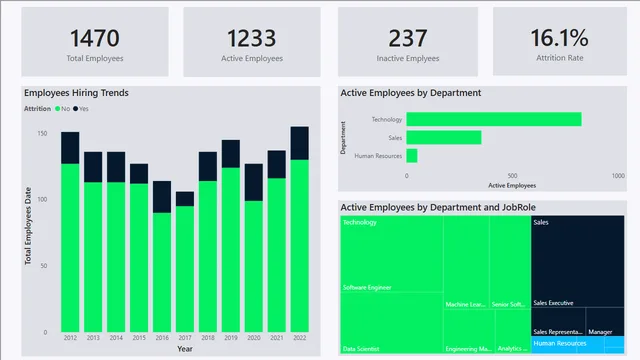Viewport: 640px width, 360px height.
Task: Click the 'Active Employees by Department' title
Action: click(x=411, y=93)
